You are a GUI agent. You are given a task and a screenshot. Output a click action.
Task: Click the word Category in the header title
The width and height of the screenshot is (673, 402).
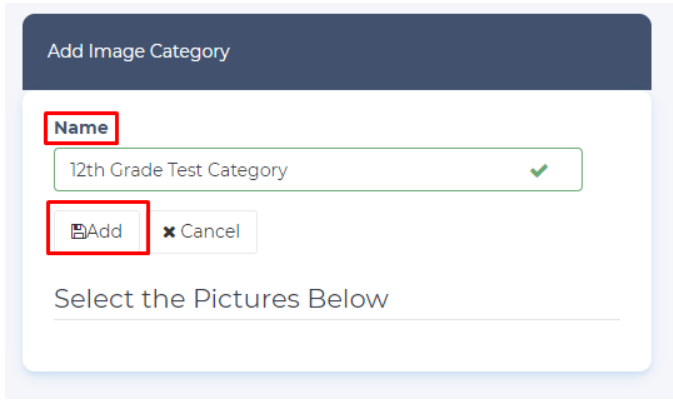(192, 51)
